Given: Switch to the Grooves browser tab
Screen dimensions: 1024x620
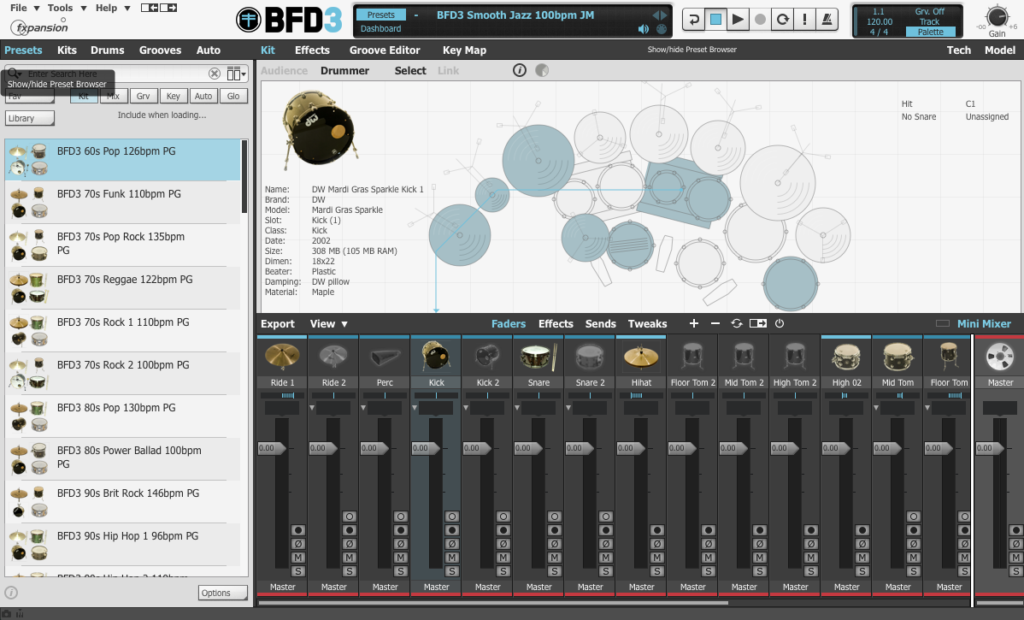Looking at the screenshot, I should pyautogui.click(x=160, y=50).
